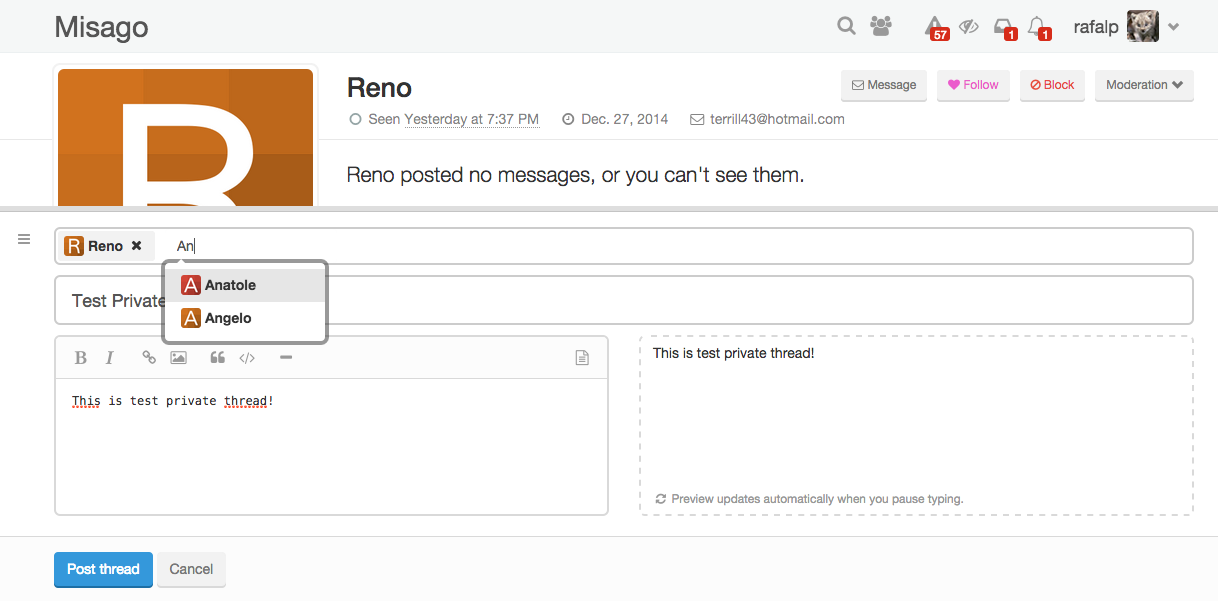This screenshot has height=601, width=1218.
Task: Remove Reno from the recipients
Action: click(x=137, y=246)
